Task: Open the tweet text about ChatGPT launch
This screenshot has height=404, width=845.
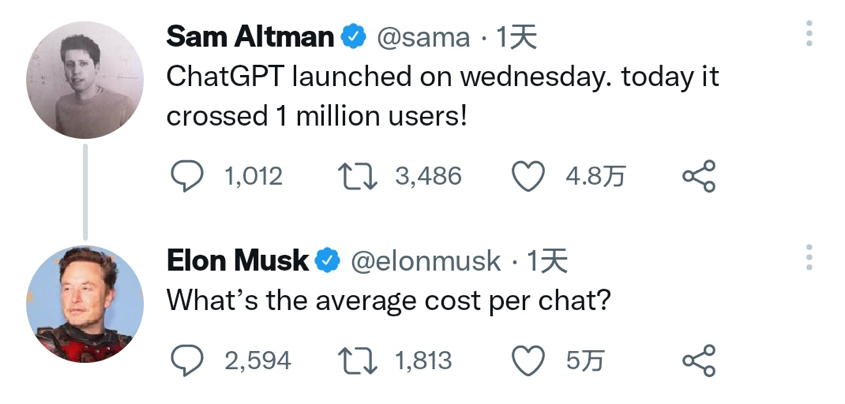Action: click(442, 96)
